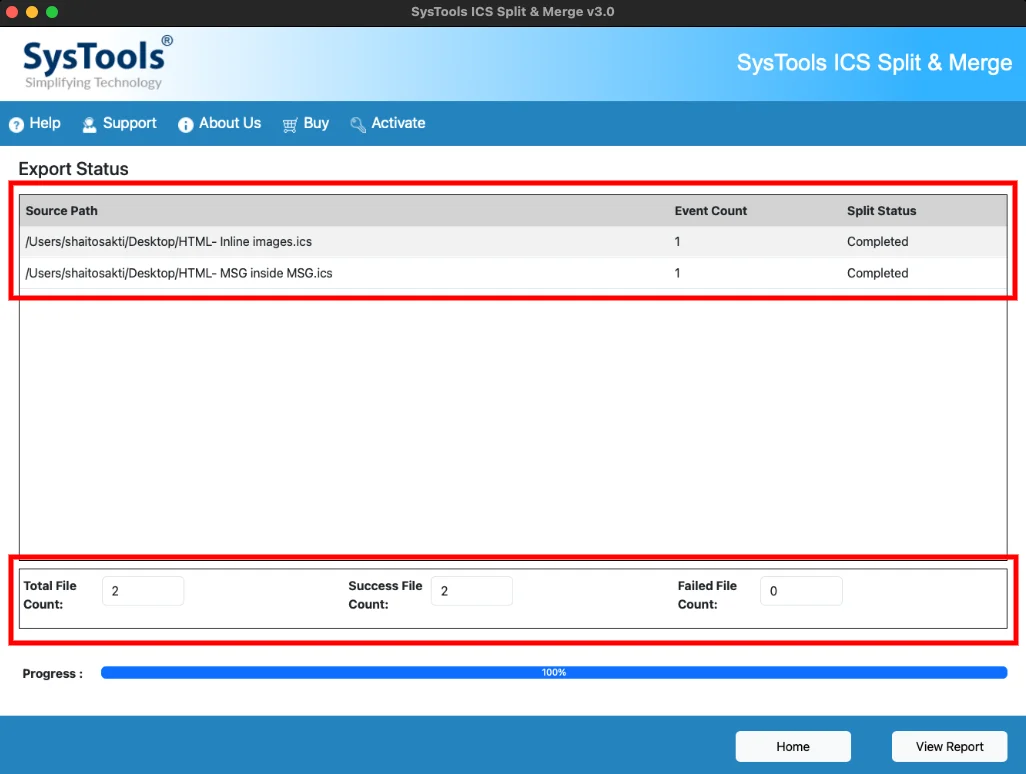Open the About Us menu label

coord(230,123)
